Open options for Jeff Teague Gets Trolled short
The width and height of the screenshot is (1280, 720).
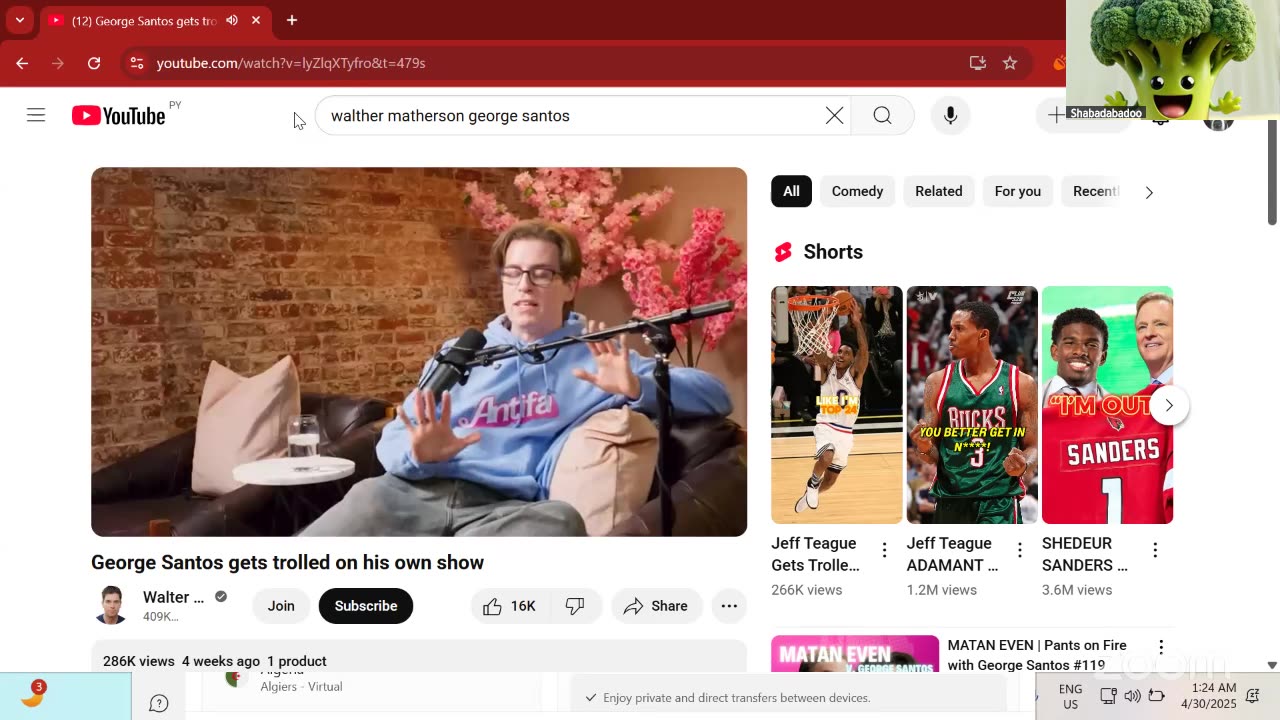[x=884, y=550]
